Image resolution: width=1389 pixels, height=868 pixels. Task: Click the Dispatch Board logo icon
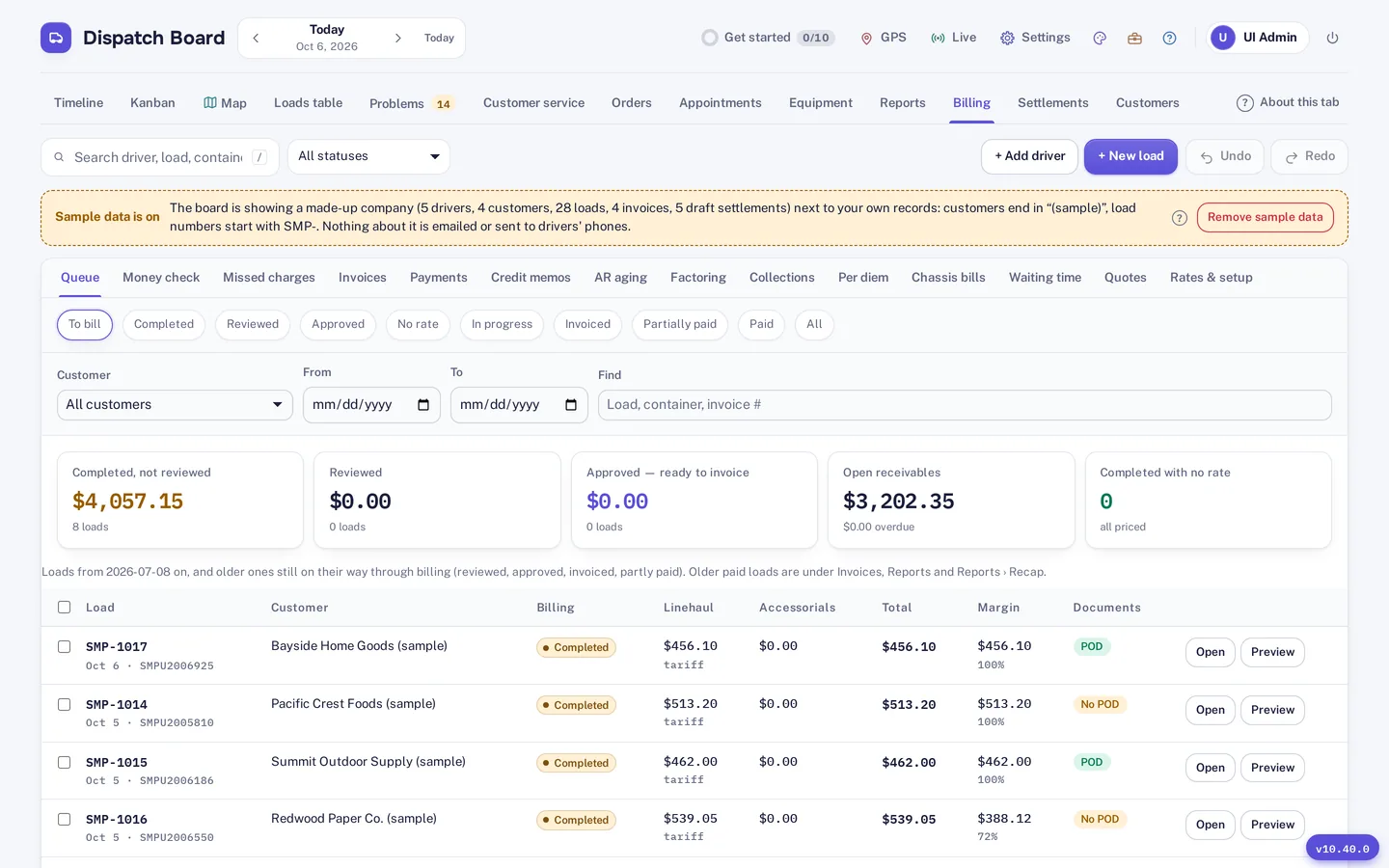coord(56,38)
